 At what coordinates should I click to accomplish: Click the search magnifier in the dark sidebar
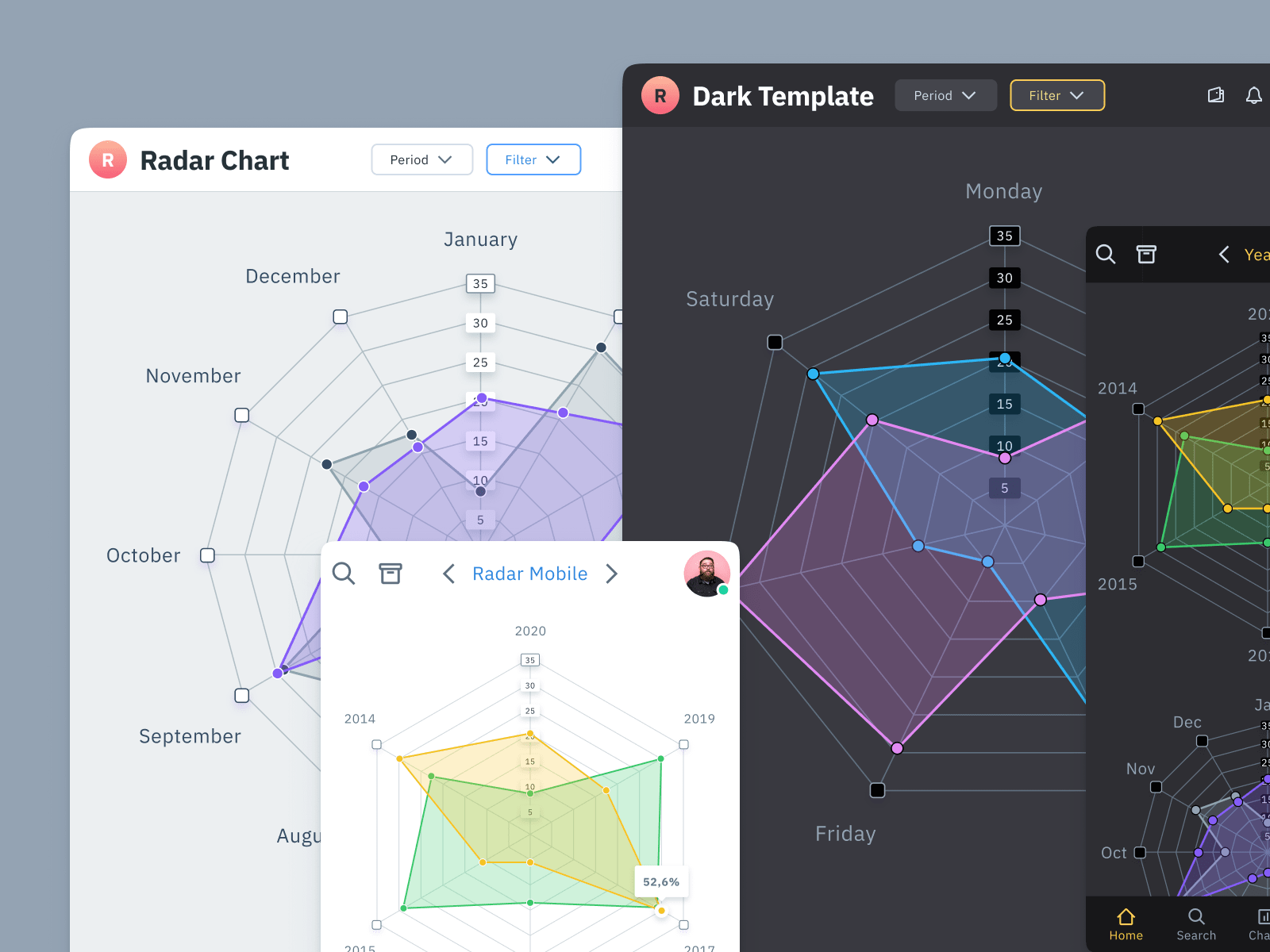pos(1106,255)
